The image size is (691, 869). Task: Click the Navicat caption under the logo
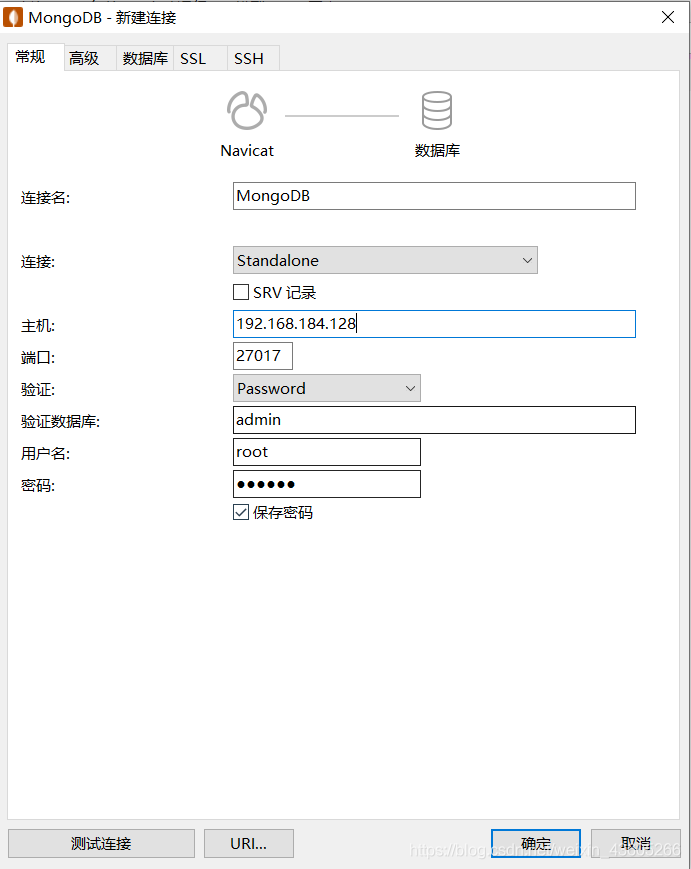click(247, 151)
